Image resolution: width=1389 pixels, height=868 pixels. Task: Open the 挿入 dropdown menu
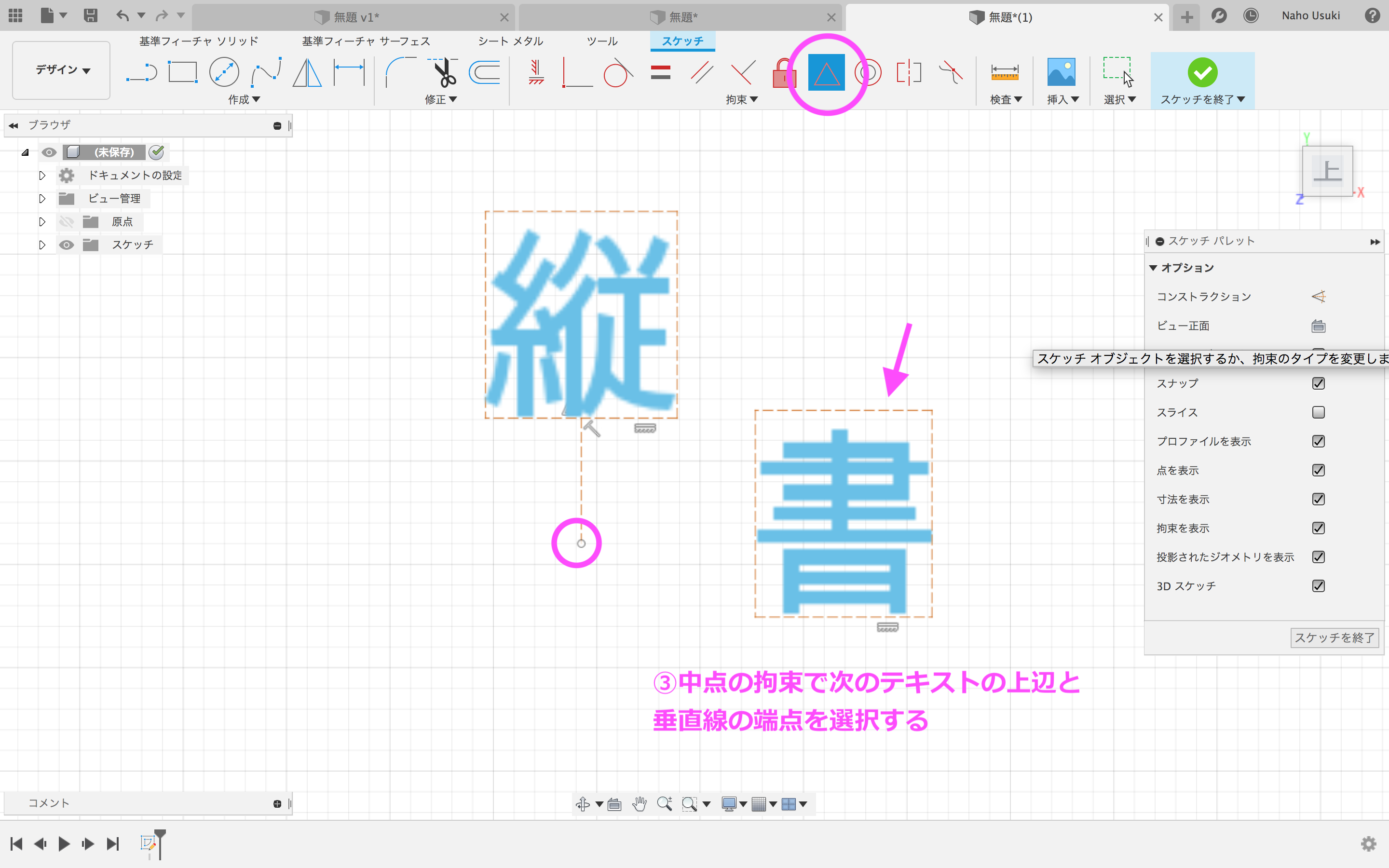(1063, 99)
